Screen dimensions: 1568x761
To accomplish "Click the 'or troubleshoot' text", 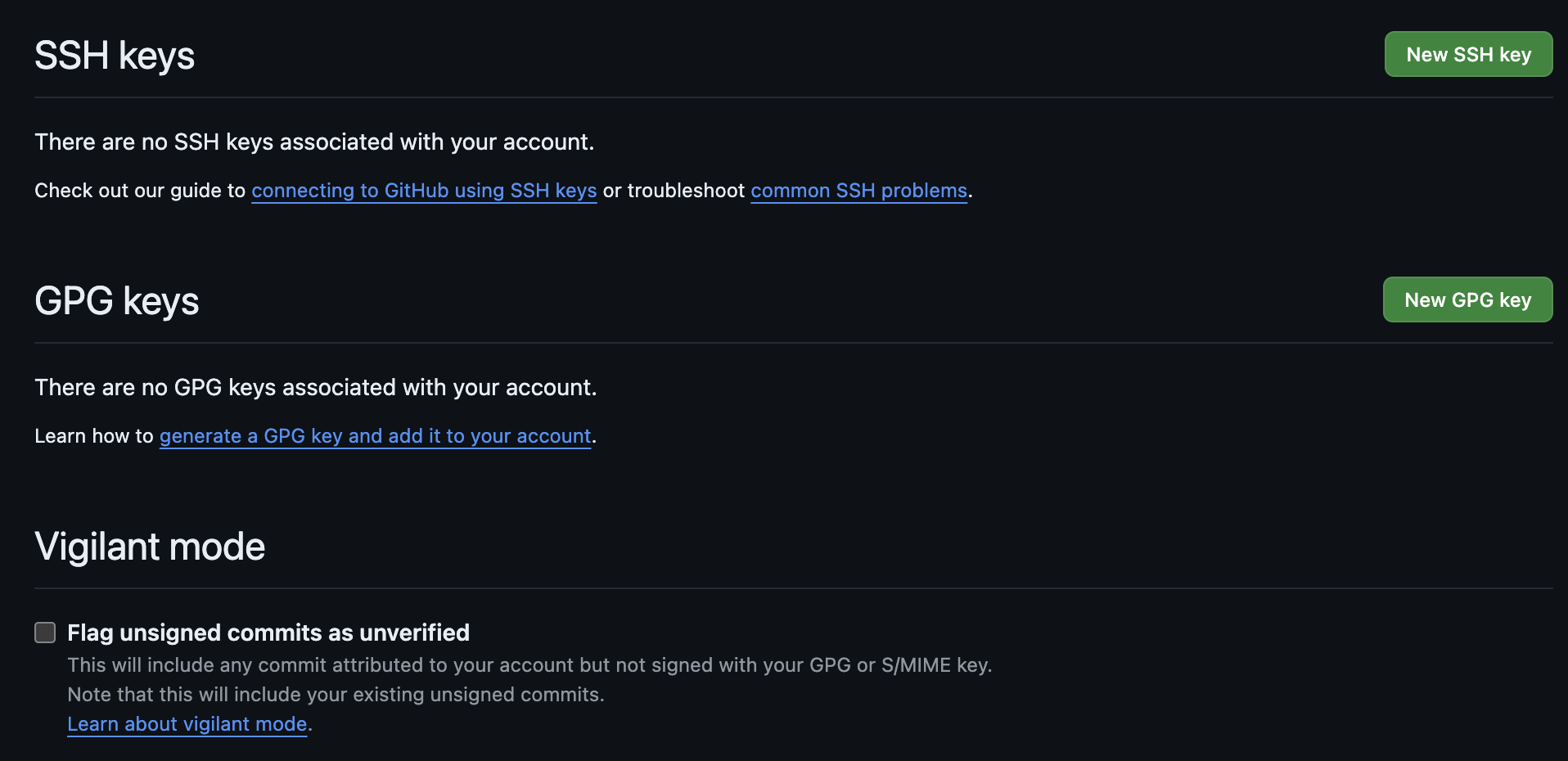I will click(x=674, y=191).
